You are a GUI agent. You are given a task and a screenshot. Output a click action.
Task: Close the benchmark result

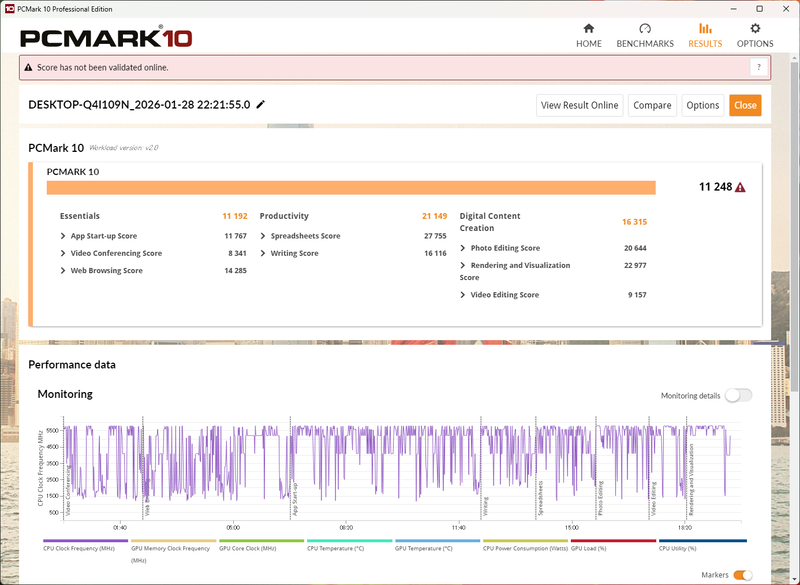[x=745, y=104]
